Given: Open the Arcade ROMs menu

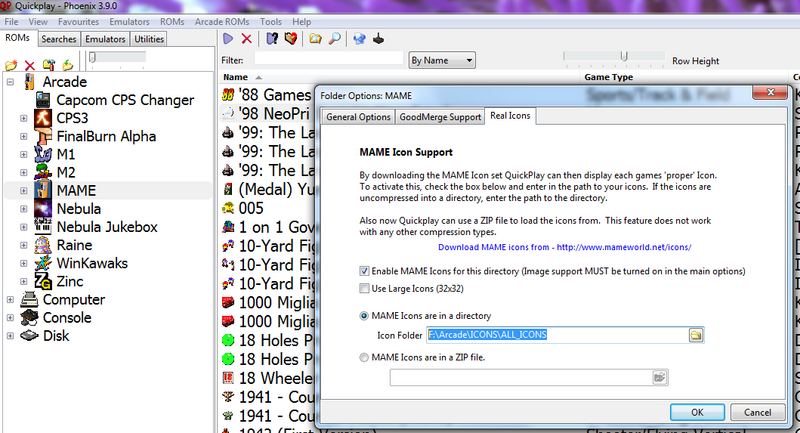Looking at the screenshot, I should click(222, 22).
